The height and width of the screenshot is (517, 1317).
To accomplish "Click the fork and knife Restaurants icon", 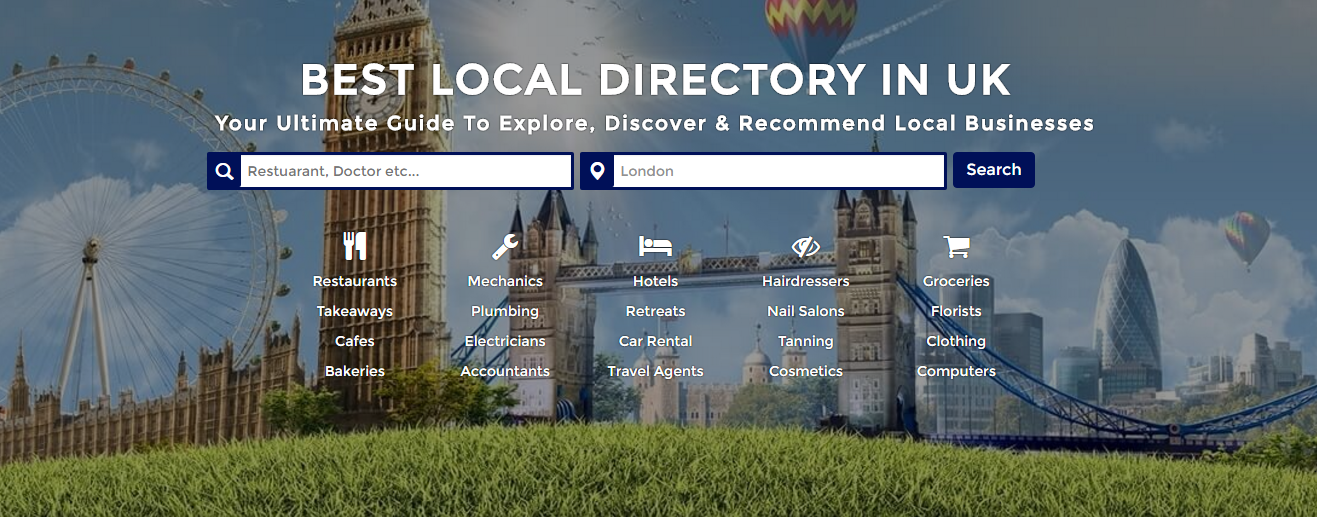I will point(355,246).
